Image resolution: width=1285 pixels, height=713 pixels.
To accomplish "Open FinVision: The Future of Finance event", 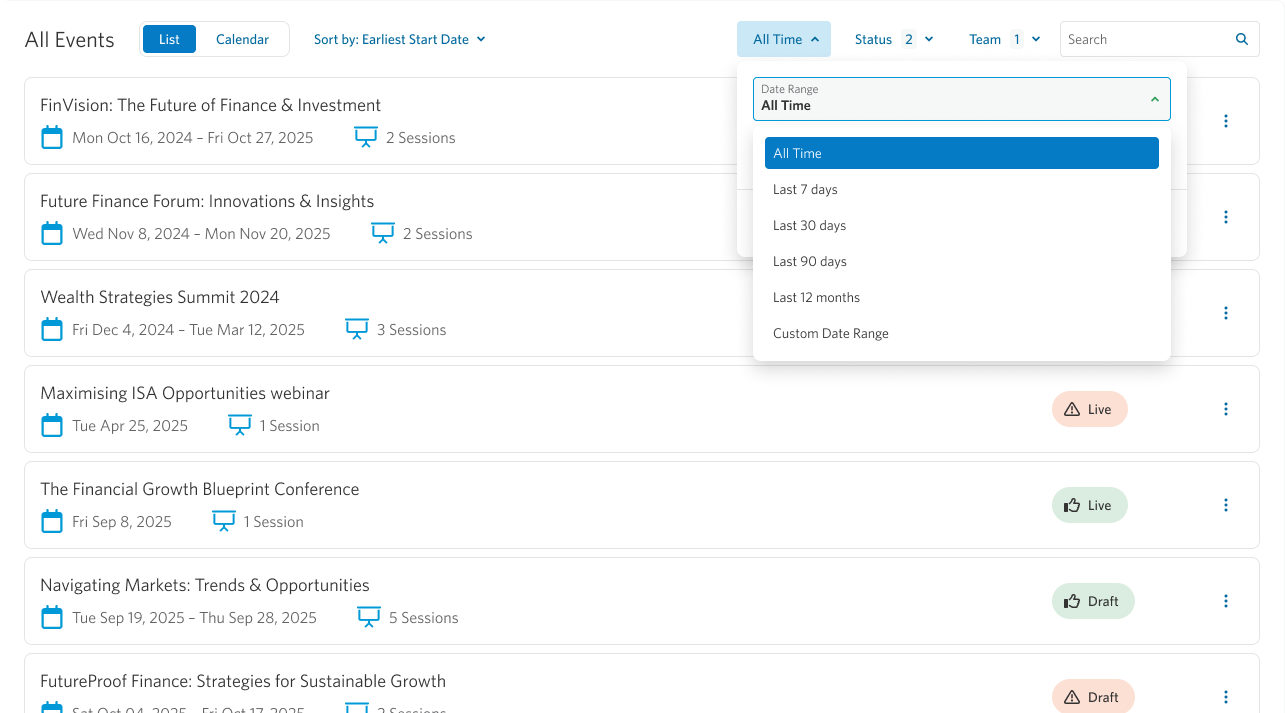I will [210, 106].
